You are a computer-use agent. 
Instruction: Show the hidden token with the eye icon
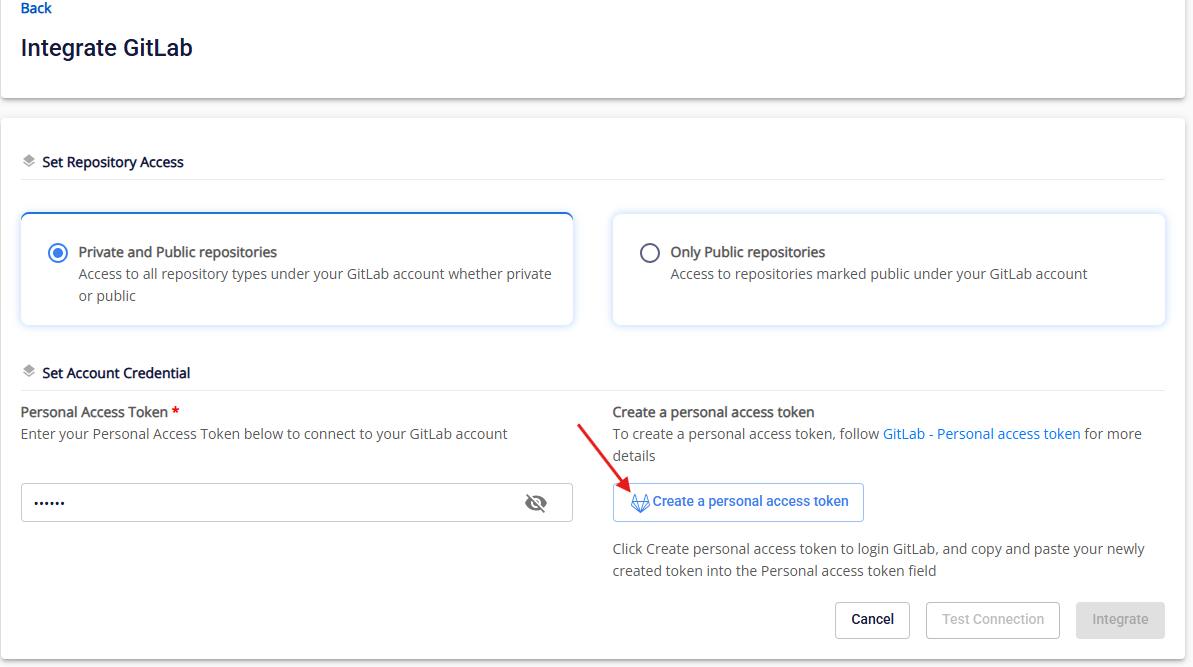[x=536, y=503]
